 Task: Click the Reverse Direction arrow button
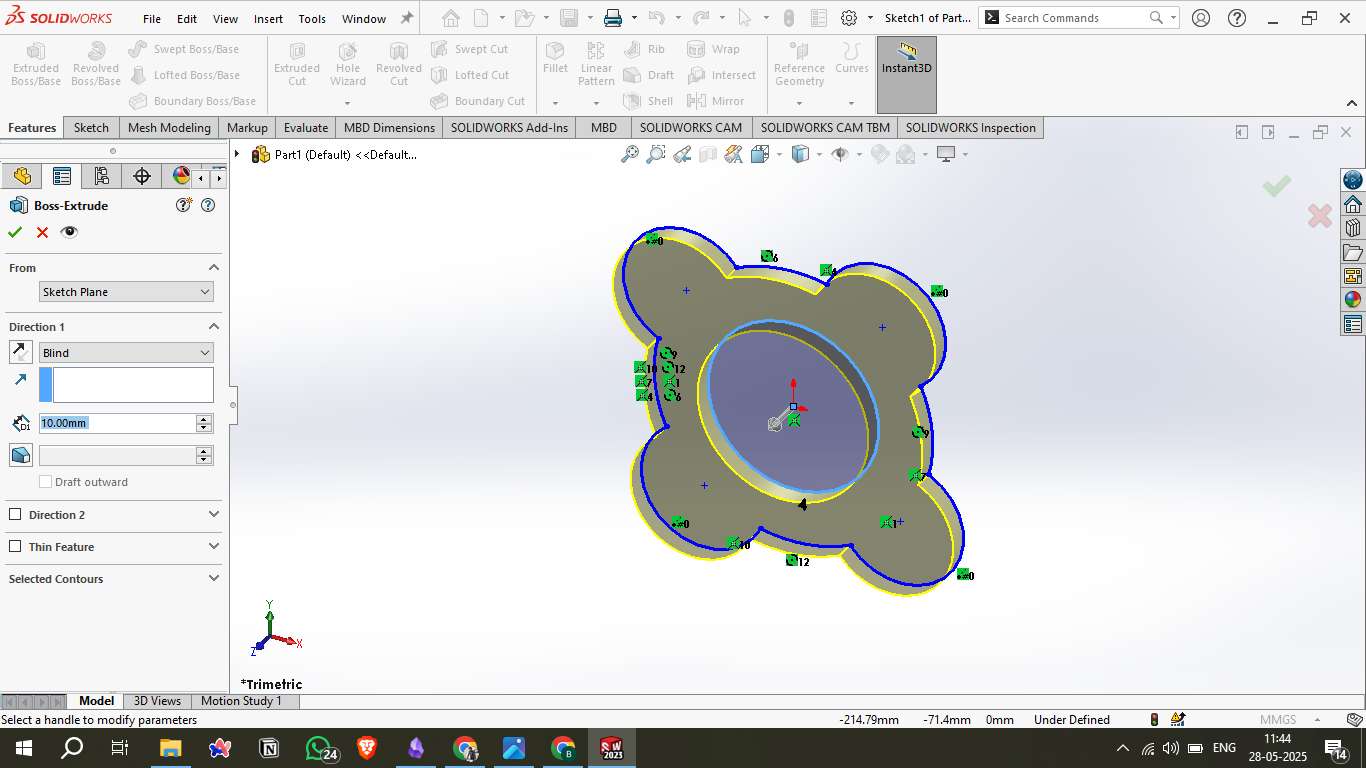coord(20,352)
